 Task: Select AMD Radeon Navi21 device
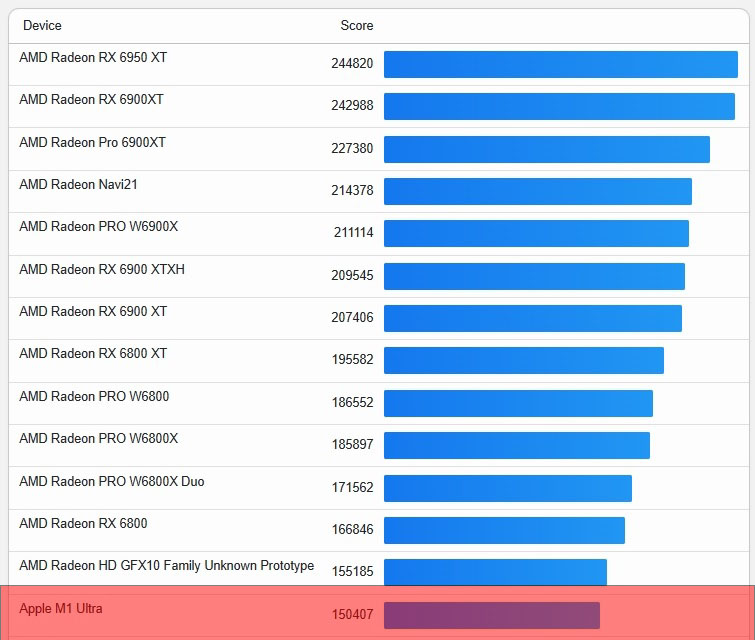(78, 184)
